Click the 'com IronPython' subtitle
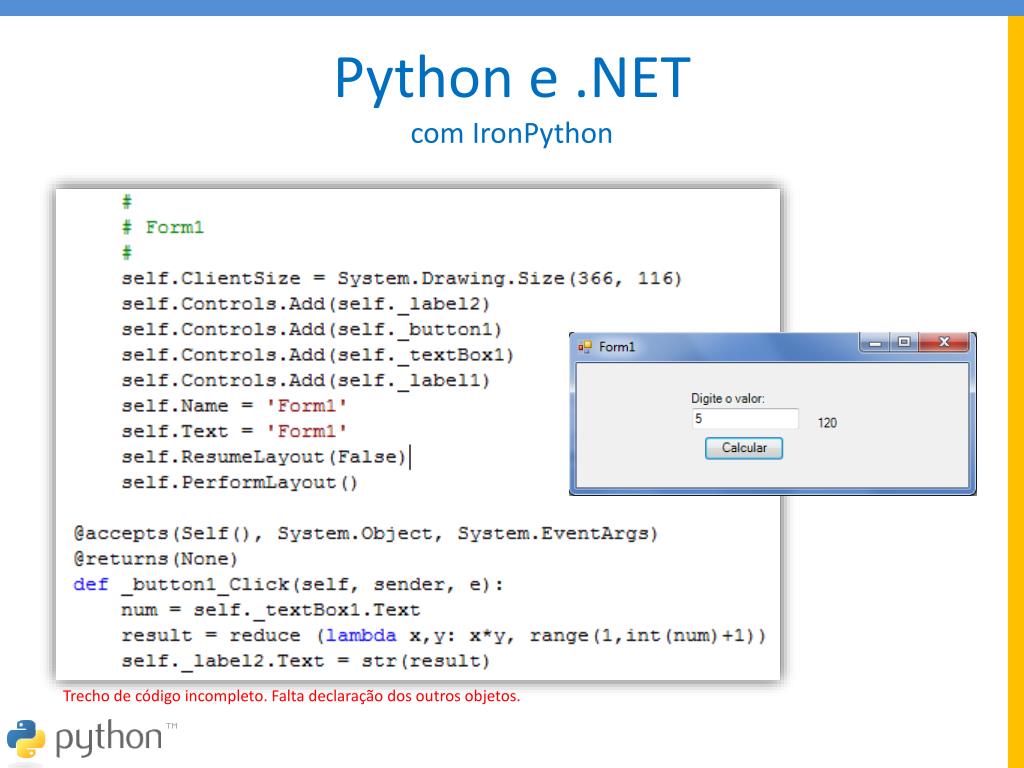 [x=511, y=134]
